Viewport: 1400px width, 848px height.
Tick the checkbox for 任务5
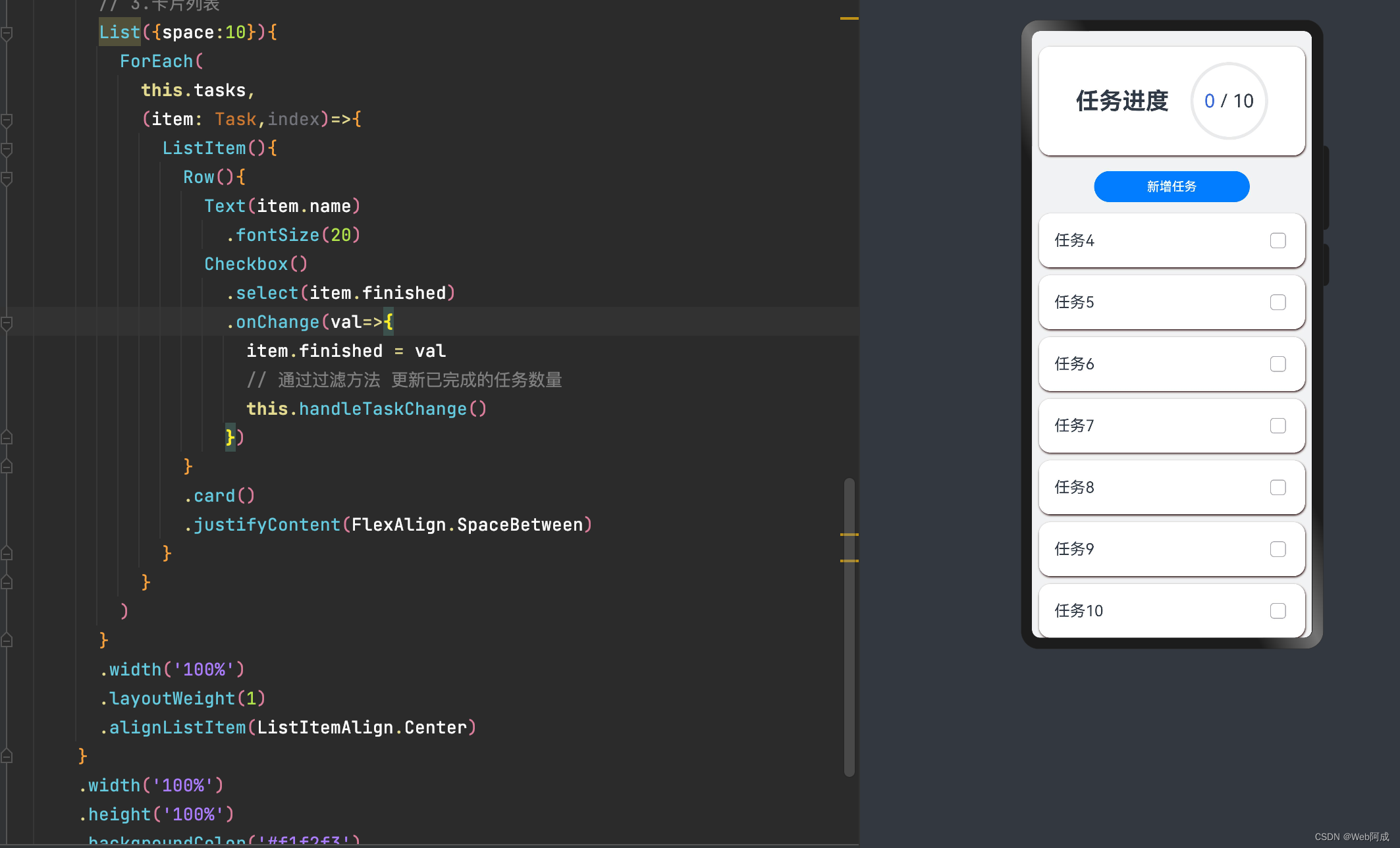tap(1278, 302)
